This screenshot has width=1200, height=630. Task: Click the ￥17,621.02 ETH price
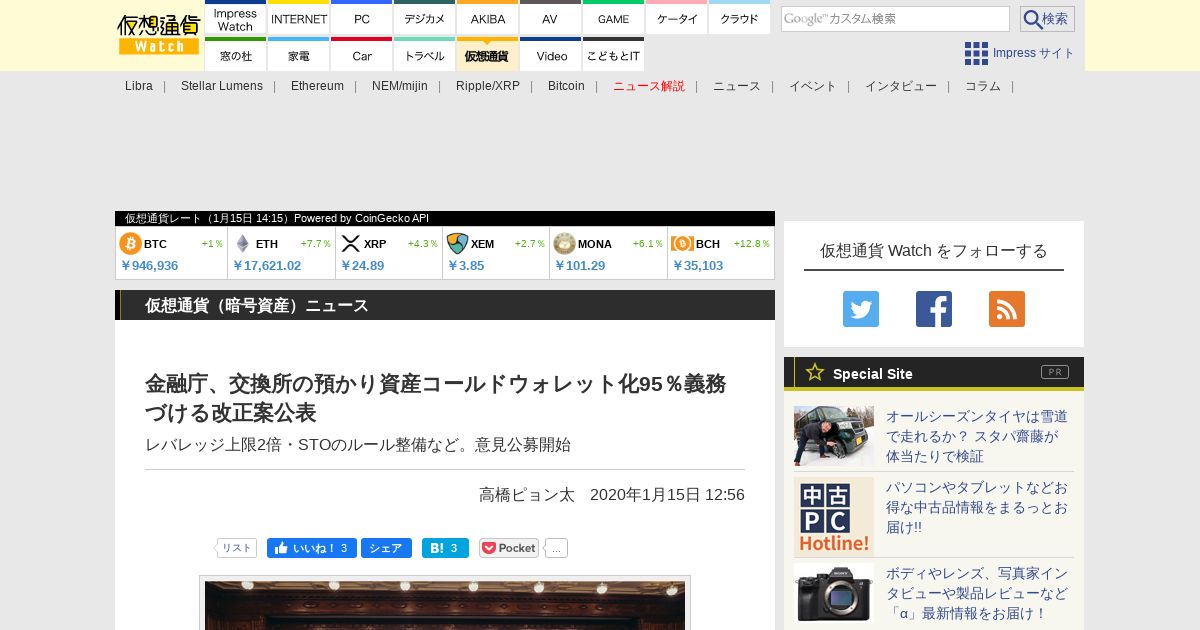click(x=266, y=265)
